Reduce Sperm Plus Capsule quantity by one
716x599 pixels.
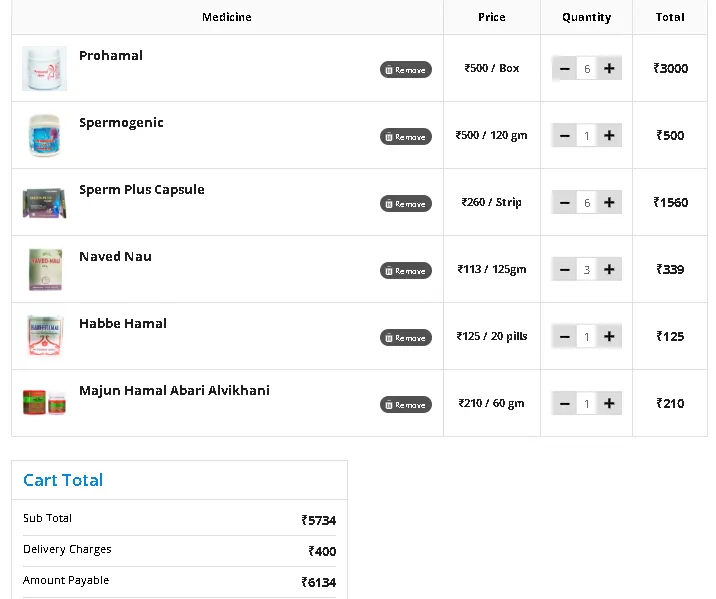565,202
